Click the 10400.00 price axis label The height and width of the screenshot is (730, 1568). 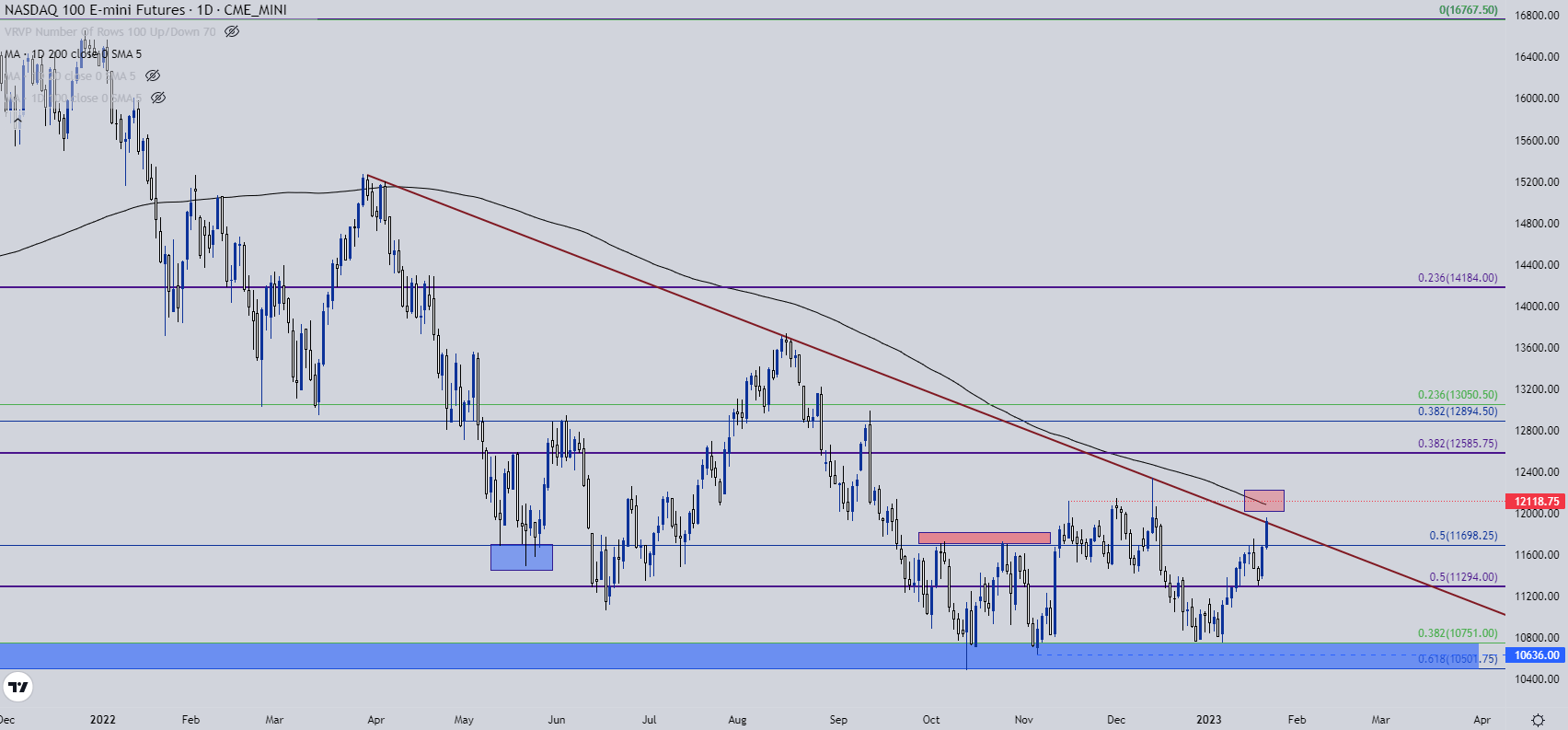1536,679
